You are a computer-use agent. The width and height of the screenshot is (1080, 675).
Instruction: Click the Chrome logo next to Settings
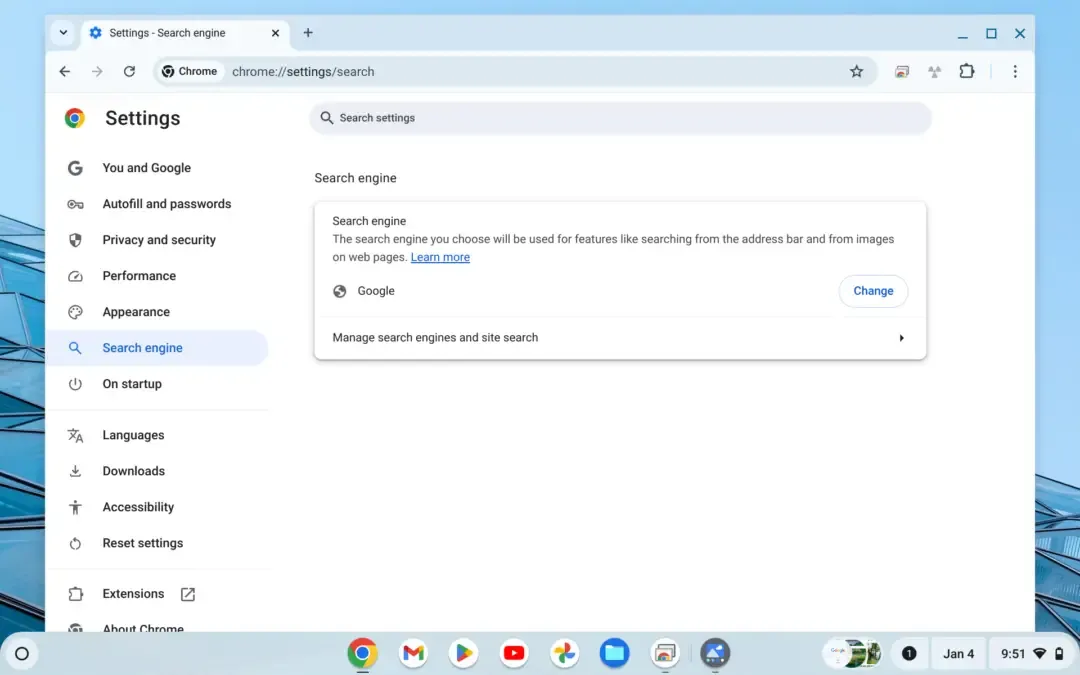tap(75, 118)
